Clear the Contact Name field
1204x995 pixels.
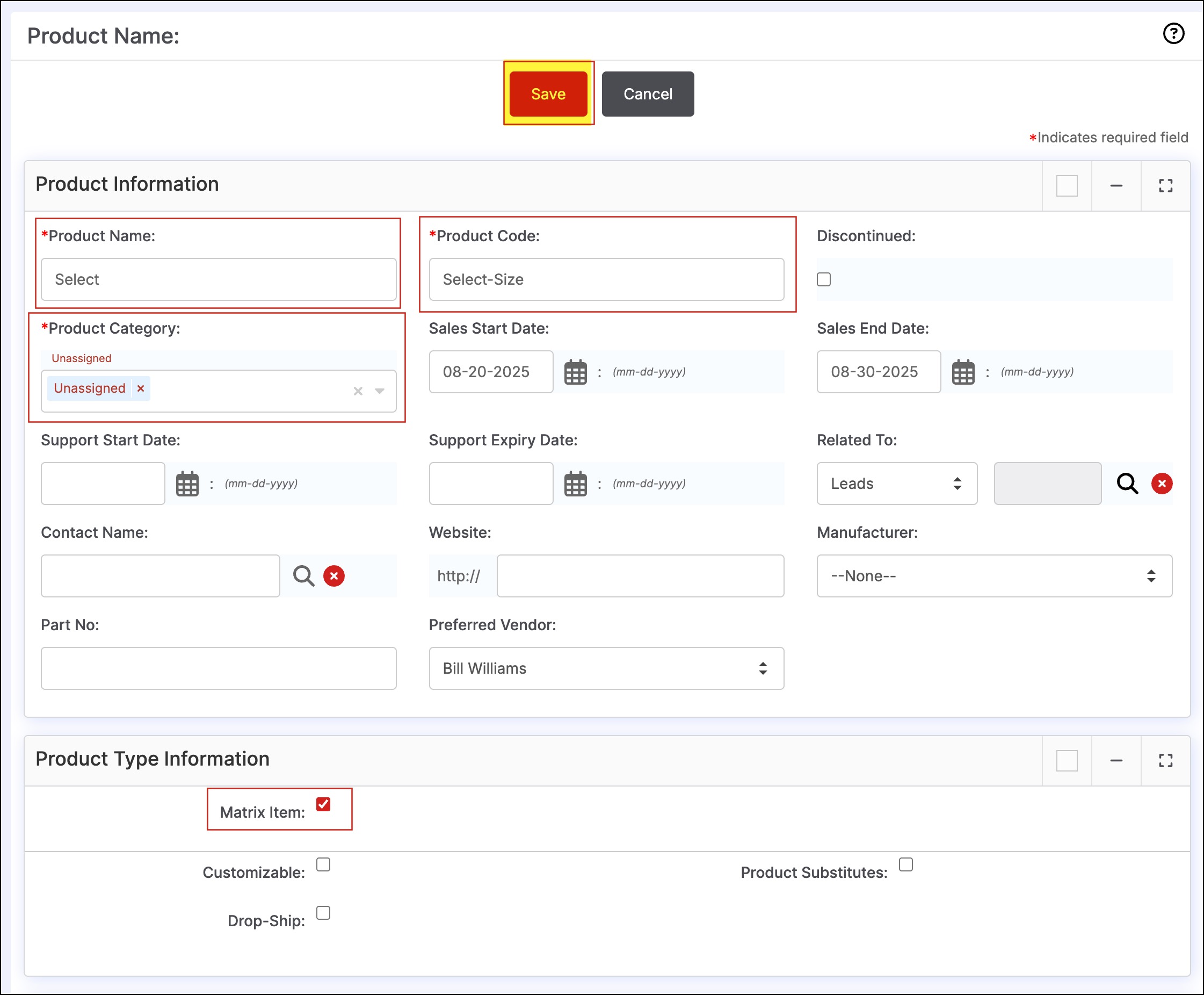point(334,576)
